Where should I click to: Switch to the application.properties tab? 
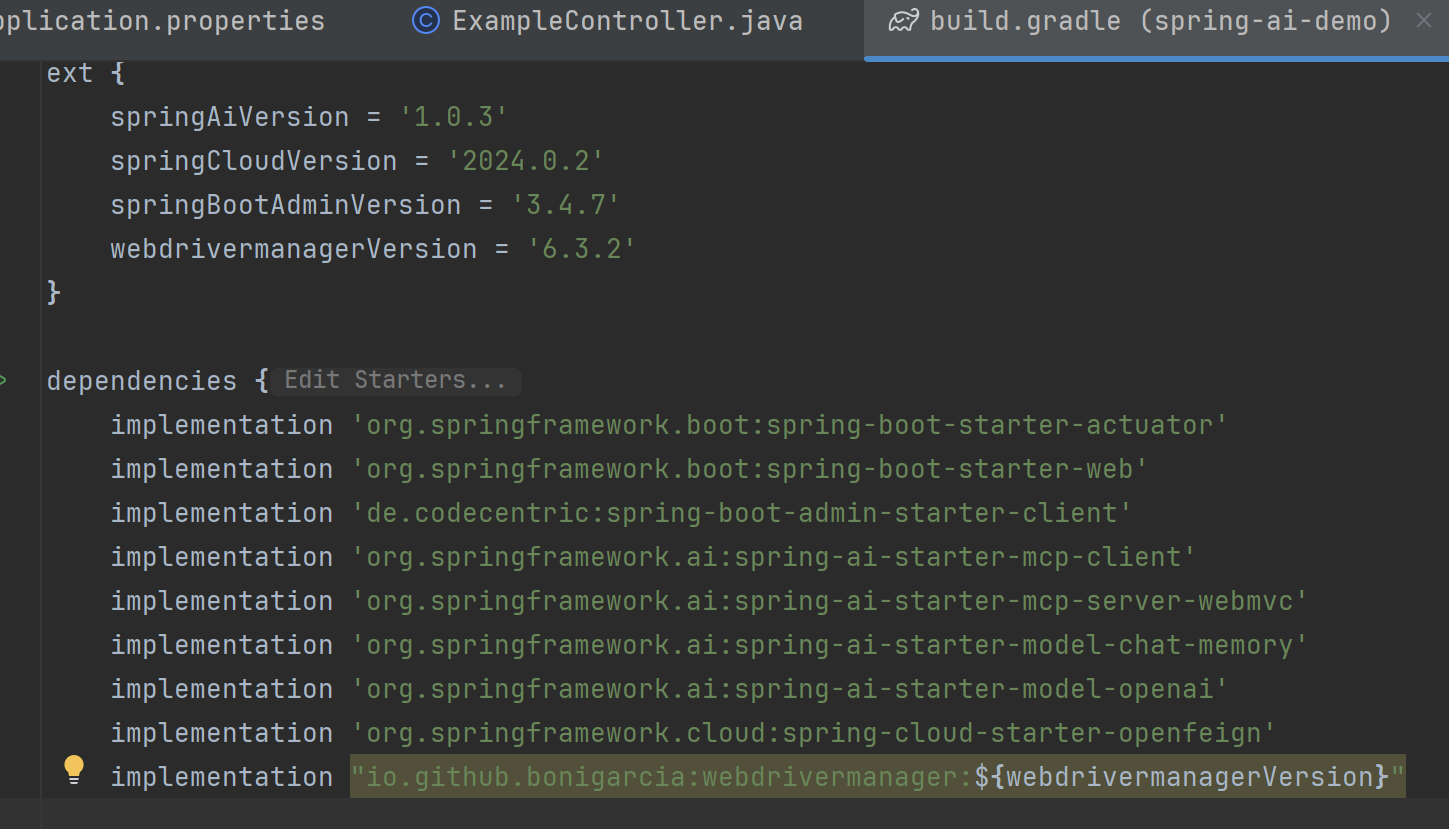(x=162, y=21)
